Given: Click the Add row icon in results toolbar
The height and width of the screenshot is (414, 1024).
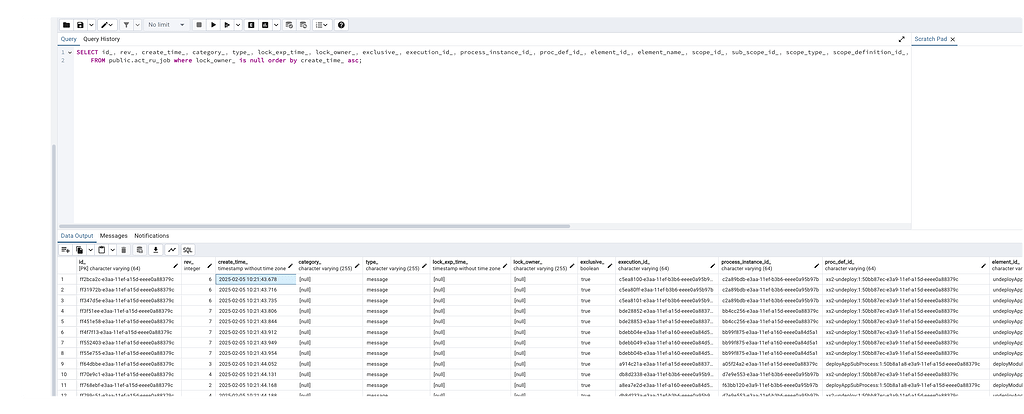Looking at the screenshot, I should [65, 249].
